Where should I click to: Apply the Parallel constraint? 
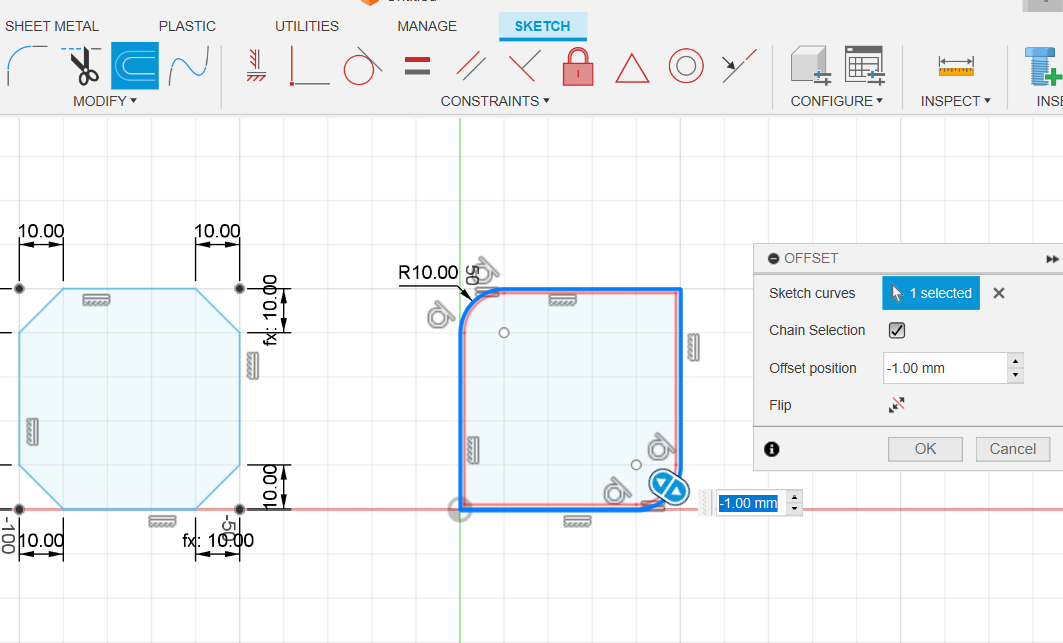pos(471,66)
